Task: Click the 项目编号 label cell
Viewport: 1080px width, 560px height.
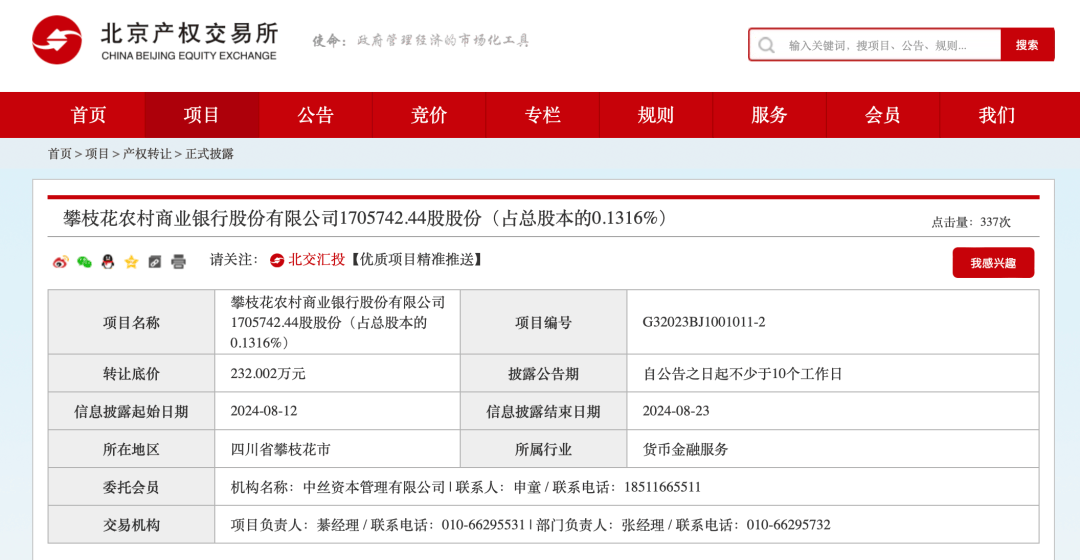Action: 543,322
